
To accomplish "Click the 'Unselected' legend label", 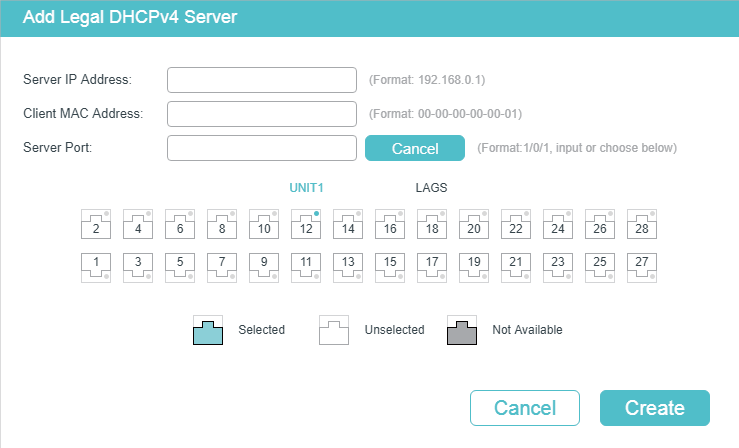I will 394,330.
